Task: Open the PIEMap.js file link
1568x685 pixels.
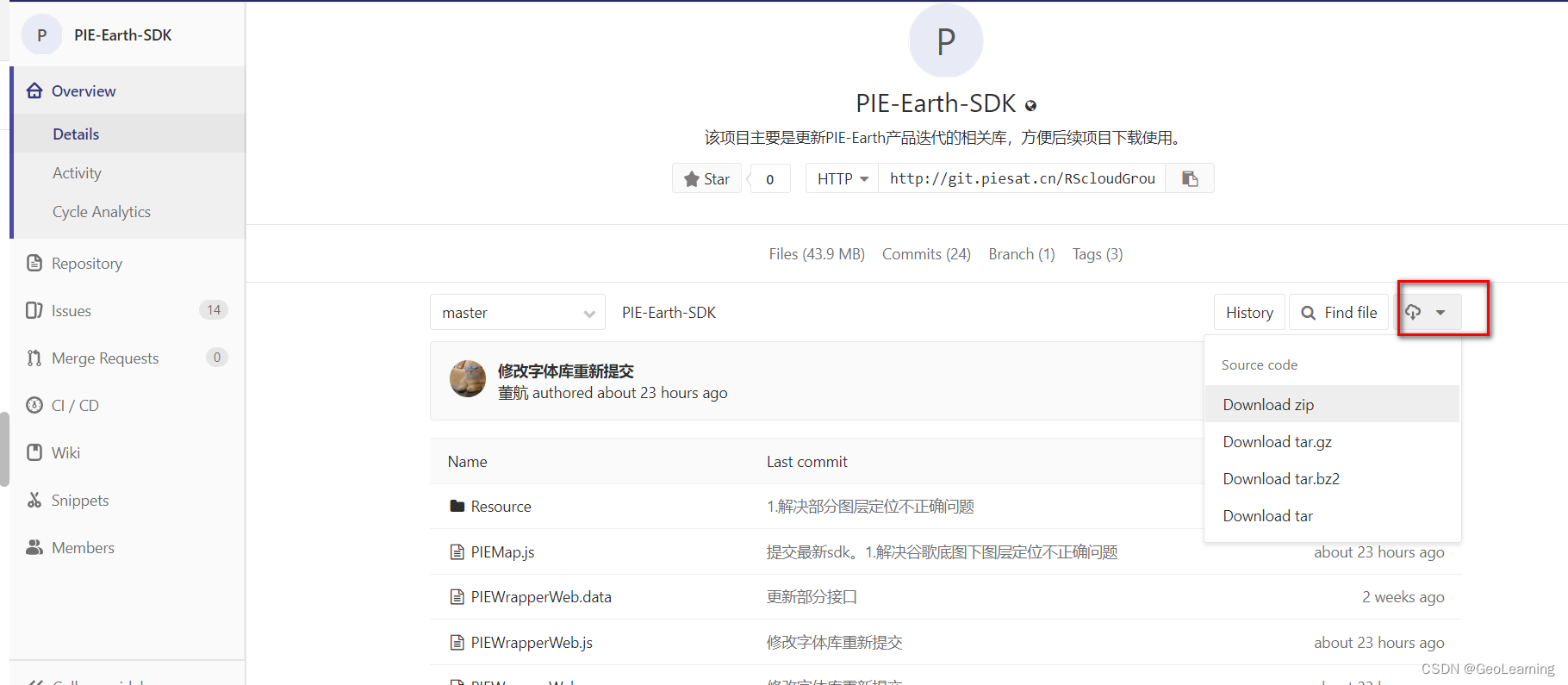Action: (x=502, y=552)
